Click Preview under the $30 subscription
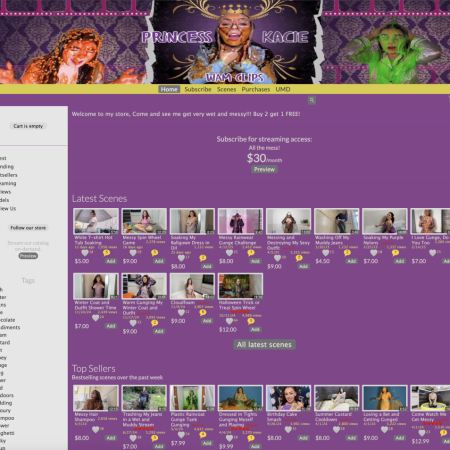Image resolution: width=450 pixels, height=450 pixels. [264, 169]
